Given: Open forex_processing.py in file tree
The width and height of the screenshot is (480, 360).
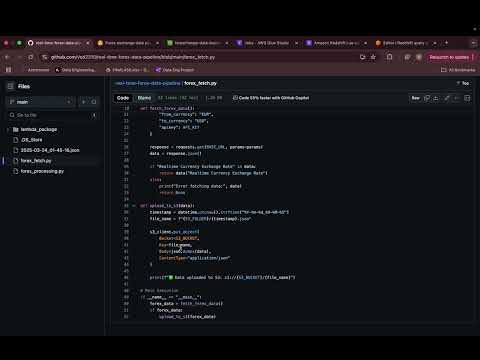Looking at the screenshot, I should 42,171.
